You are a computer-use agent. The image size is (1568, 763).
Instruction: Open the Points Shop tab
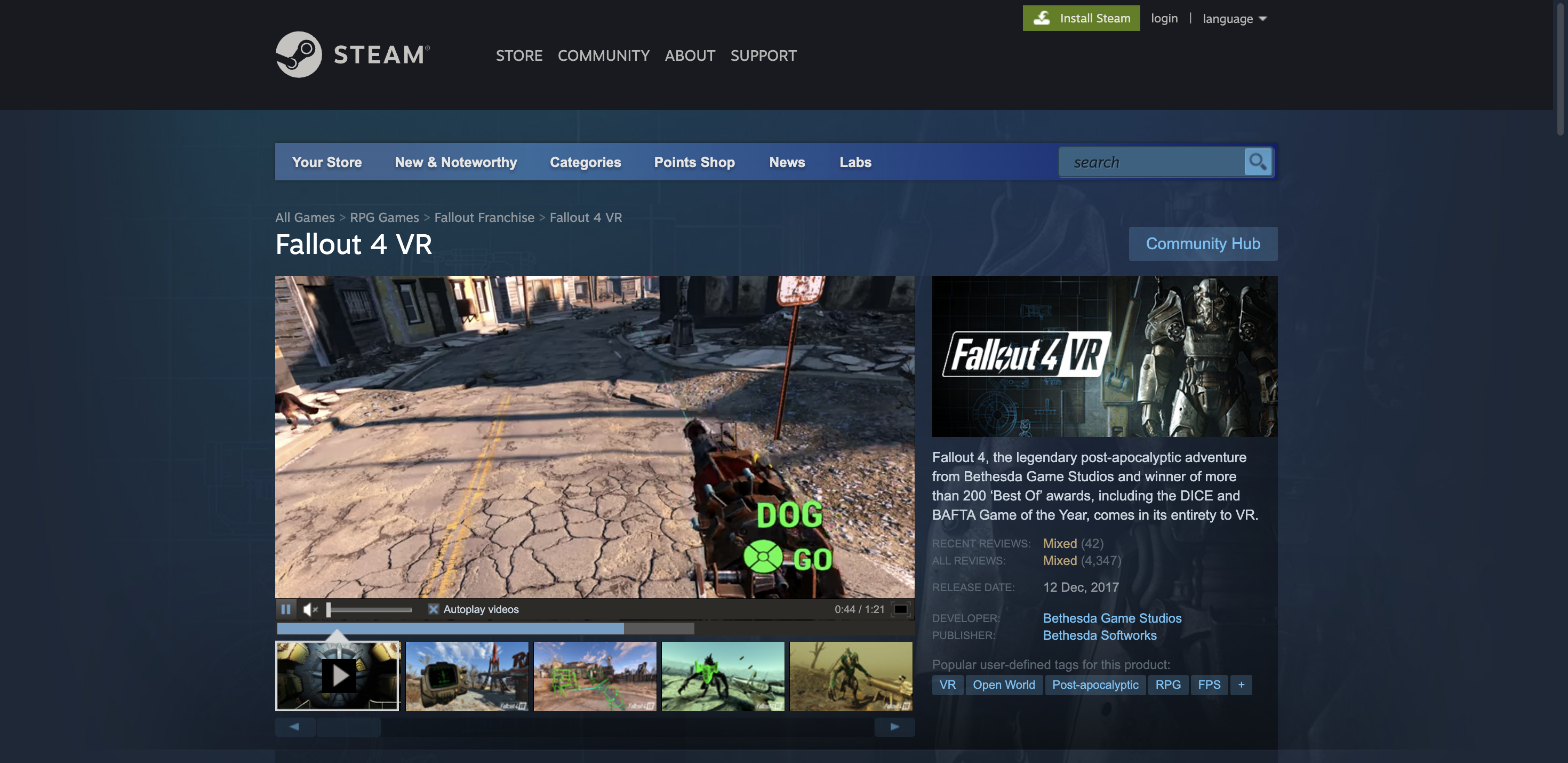tap(694, 162)
